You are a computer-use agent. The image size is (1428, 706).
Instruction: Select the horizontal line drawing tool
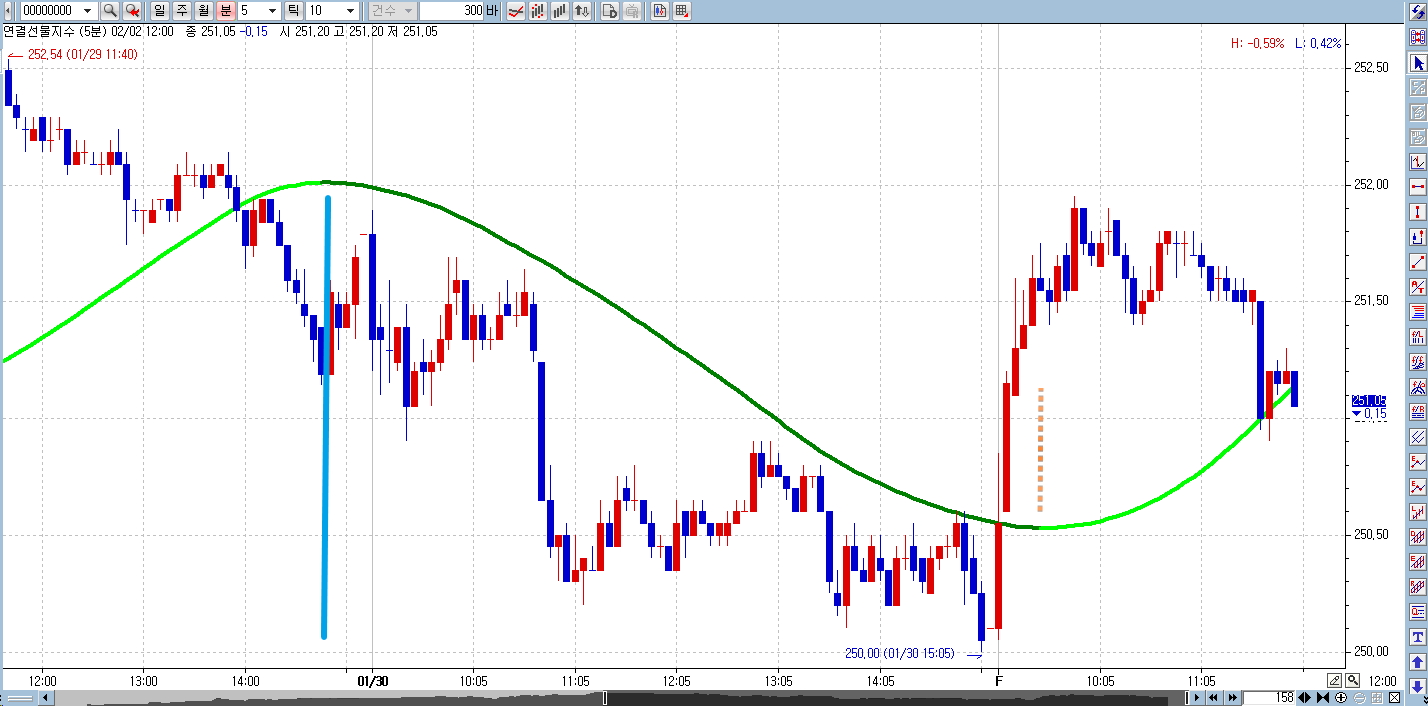pos(1417,187)
